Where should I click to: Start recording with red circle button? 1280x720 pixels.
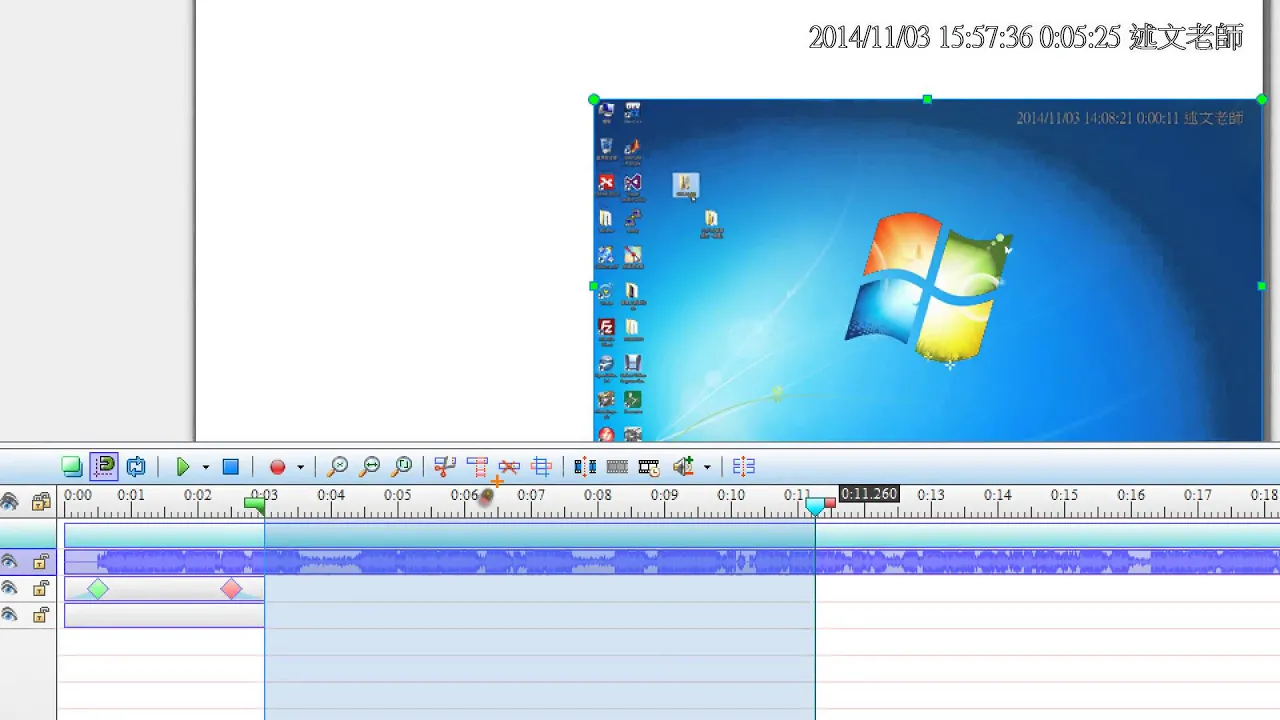tap(277, 467)
